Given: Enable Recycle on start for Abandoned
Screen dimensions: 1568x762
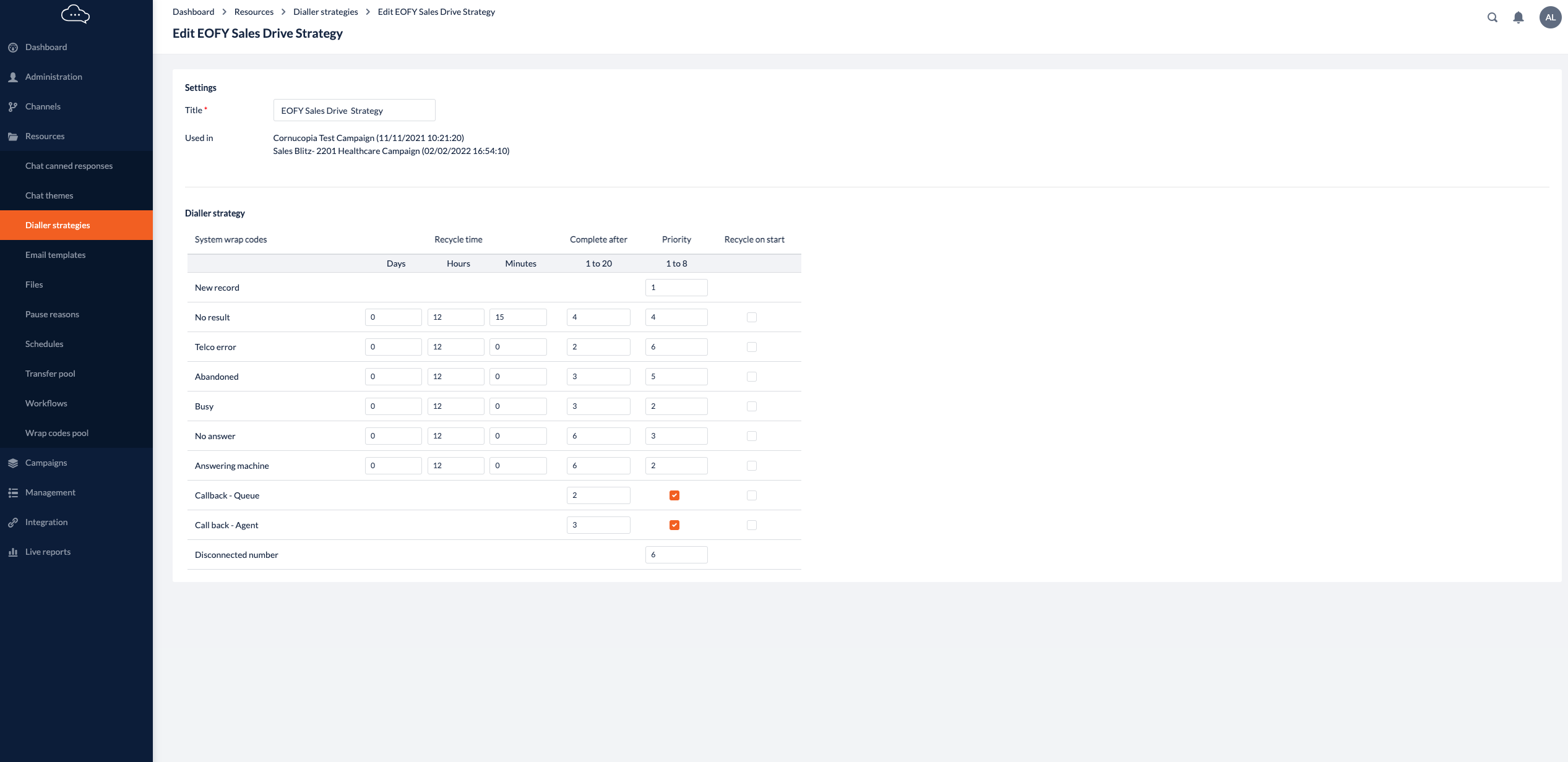Looking at the screenshot, I should (752, 376).
